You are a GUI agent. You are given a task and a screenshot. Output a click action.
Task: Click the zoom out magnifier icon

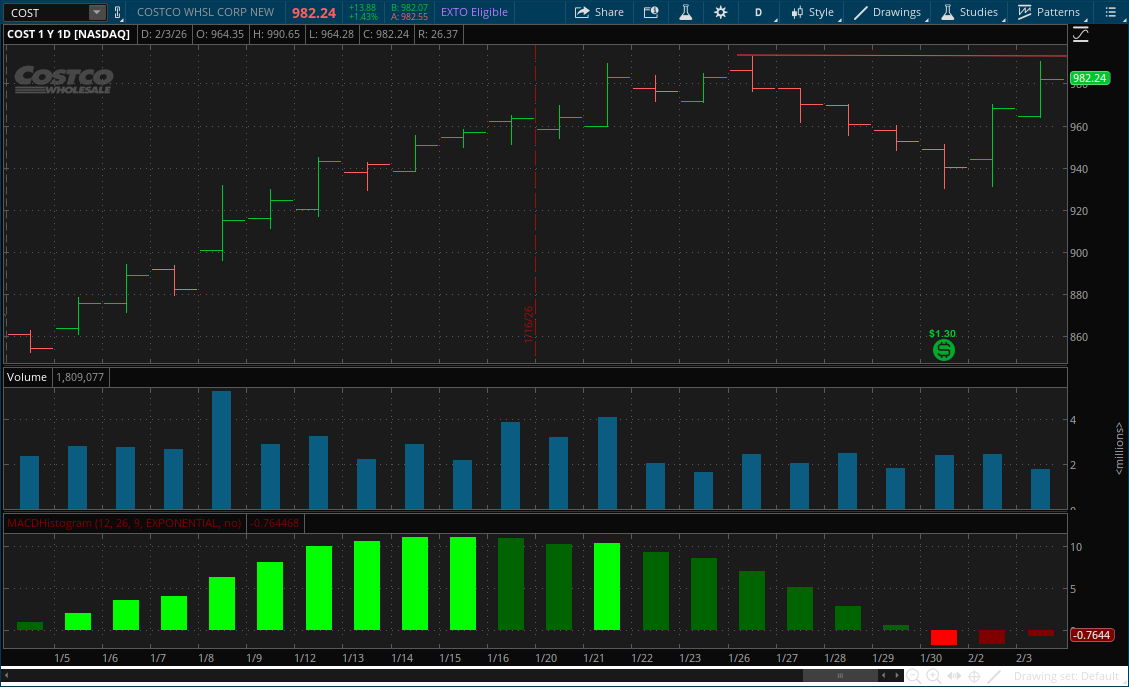913,676
